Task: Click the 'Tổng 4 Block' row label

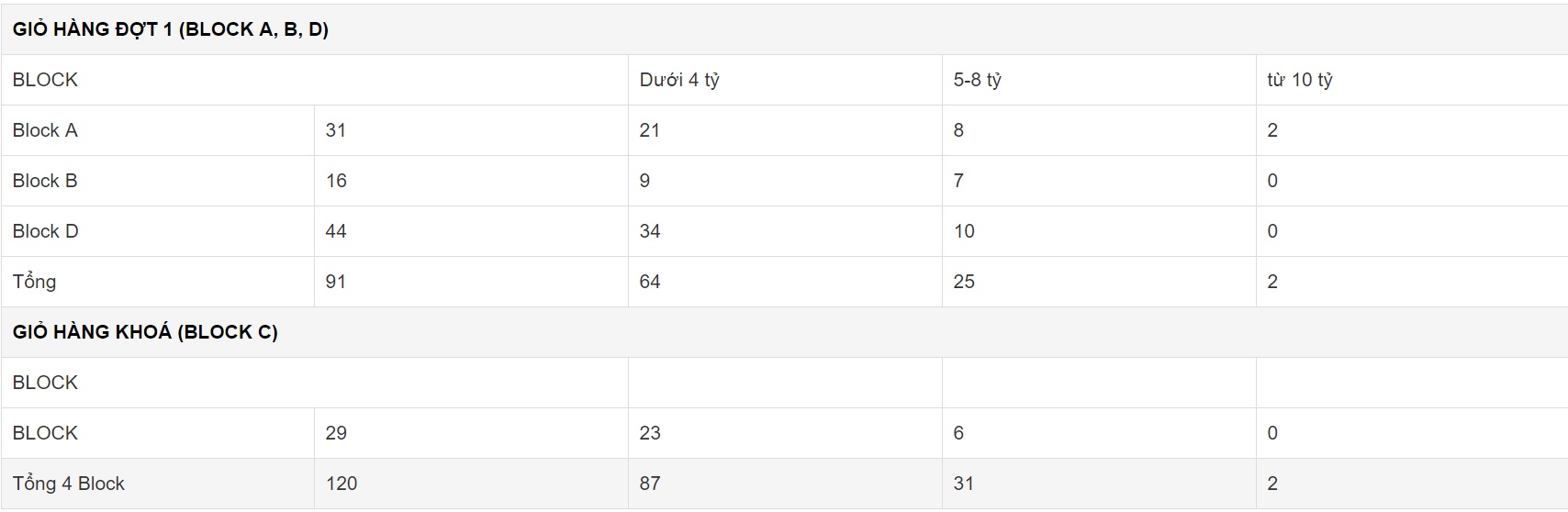Action: point(69,484)
